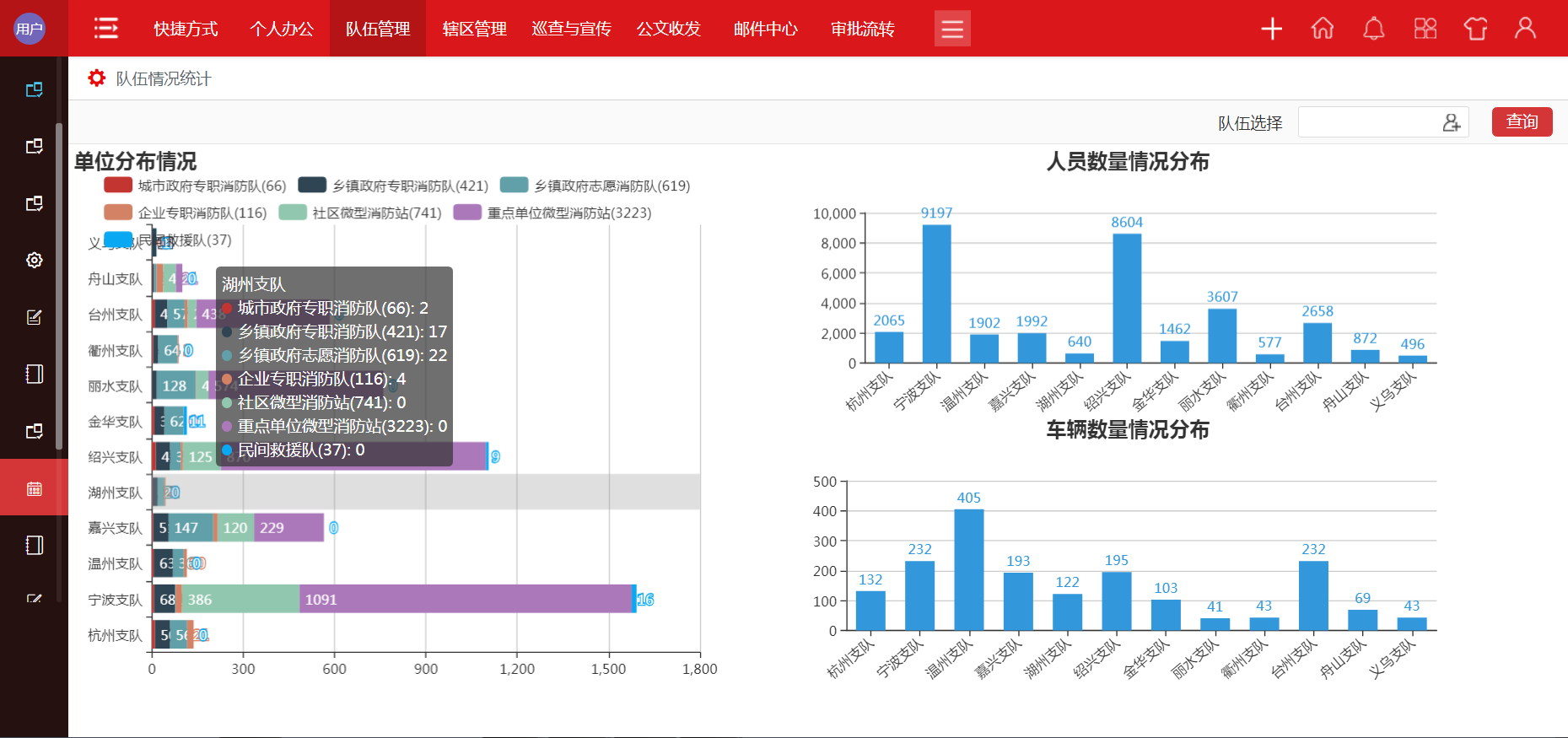Image resolution: width=1568 pixels, height=738 pixels.
Task: Toggle the sidebar collapse list icon
Action: 105,28
